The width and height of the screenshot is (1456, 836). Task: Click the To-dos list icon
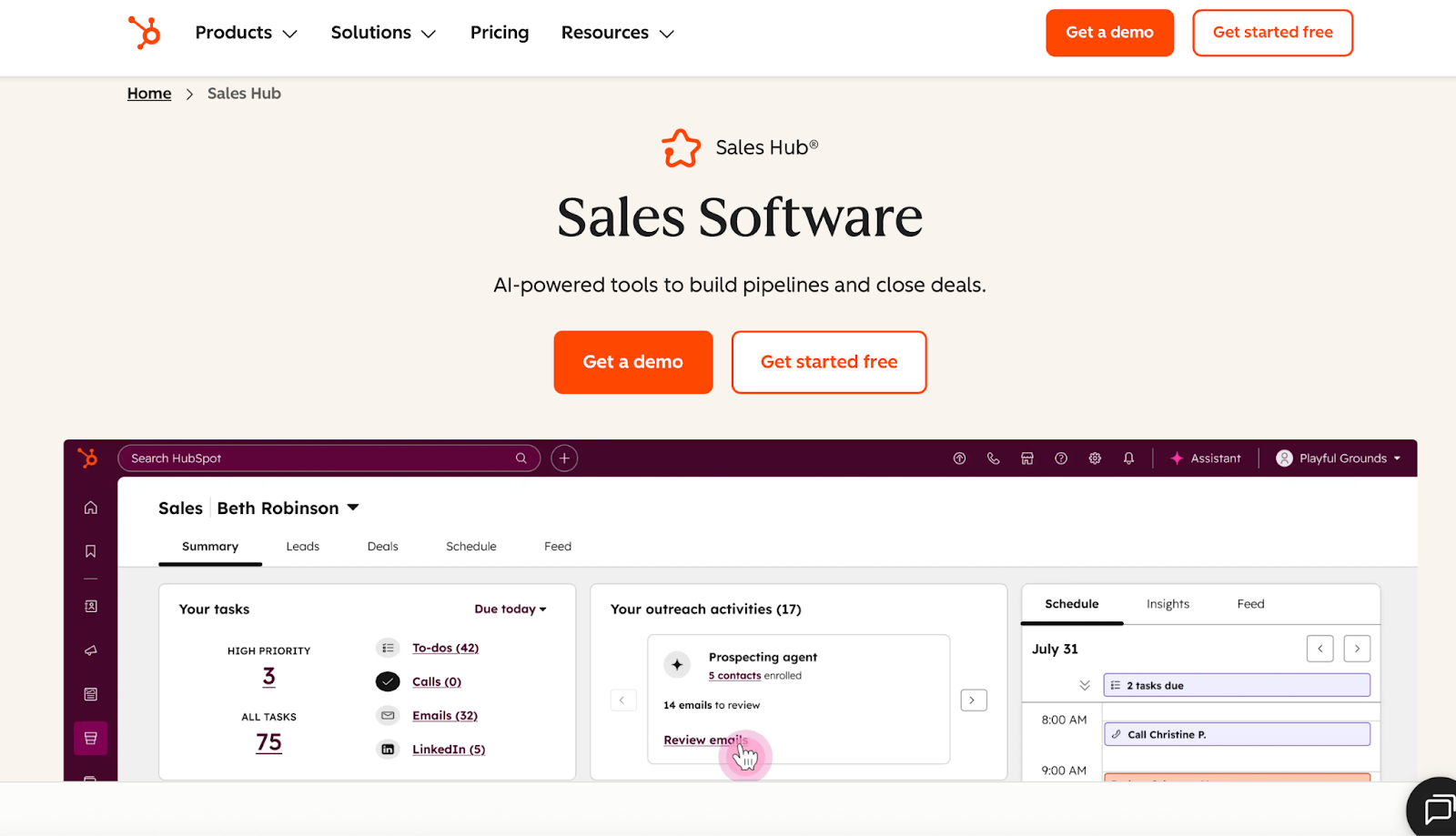click(388, 648)
